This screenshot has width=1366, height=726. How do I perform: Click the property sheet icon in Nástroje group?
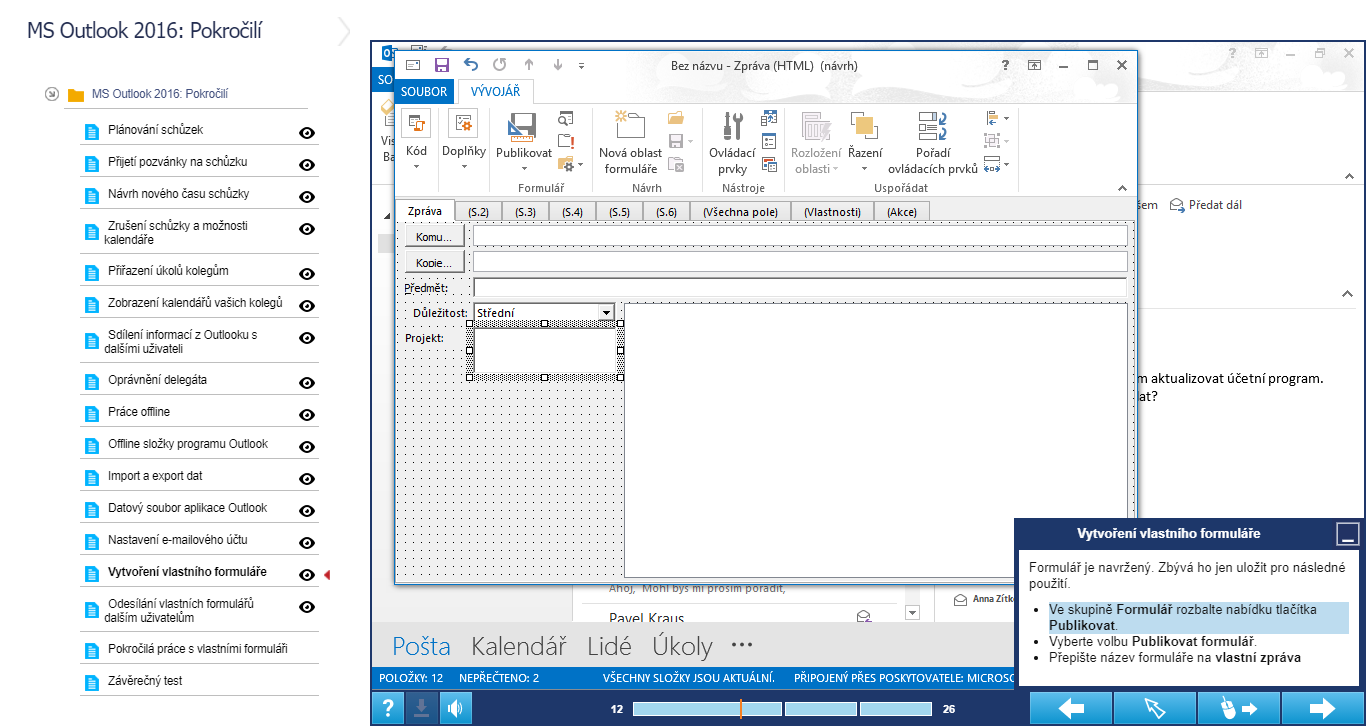pos(769,141)
